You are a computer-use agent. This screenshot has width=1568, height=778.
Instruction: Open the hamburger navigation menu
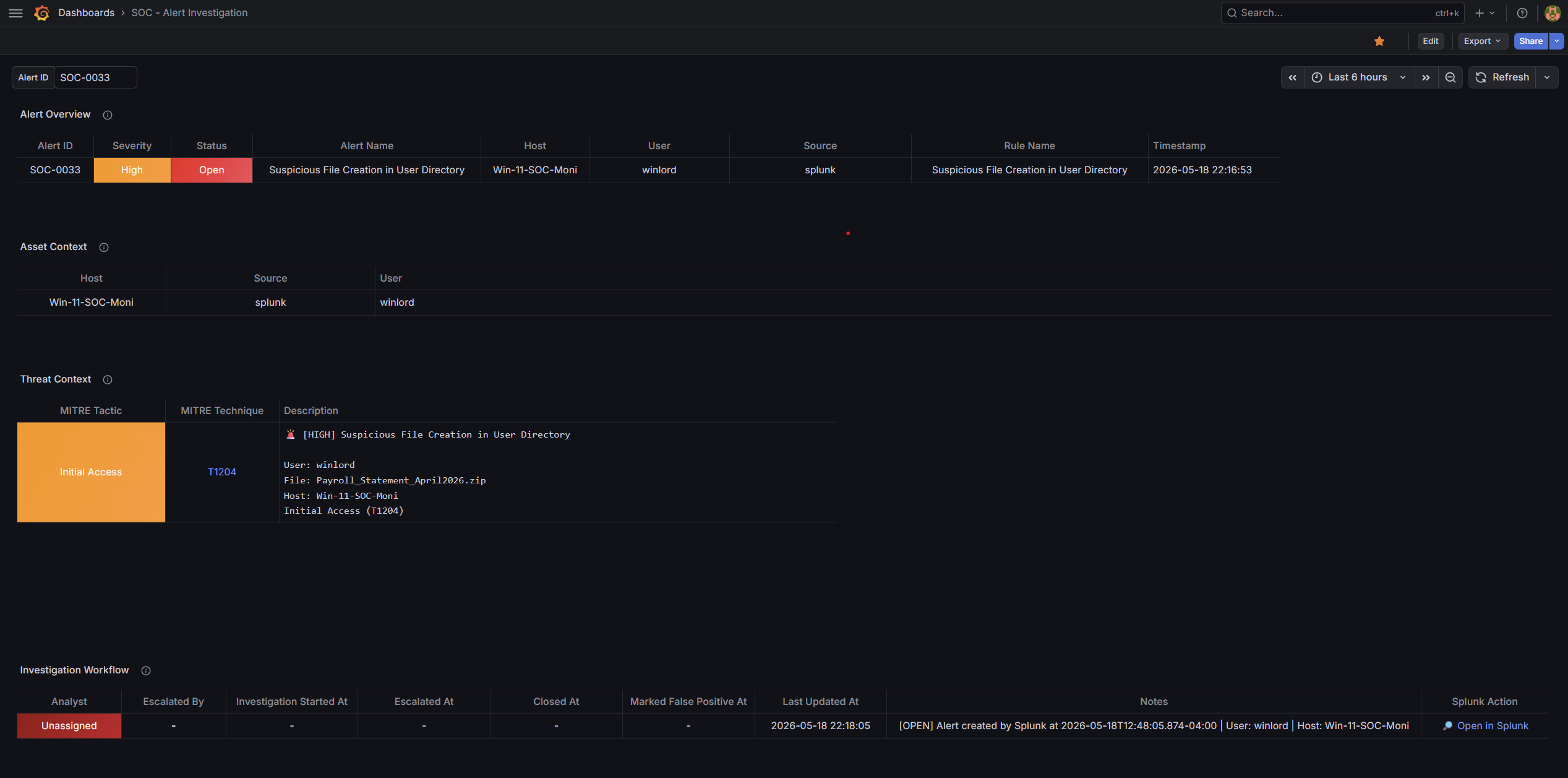pyautogui.click(x=16, y=13)
